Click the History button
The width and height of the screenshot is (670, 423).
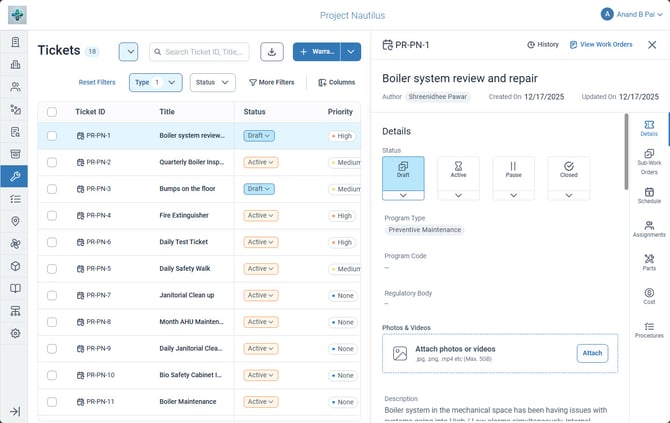click(x=543, y=44)
